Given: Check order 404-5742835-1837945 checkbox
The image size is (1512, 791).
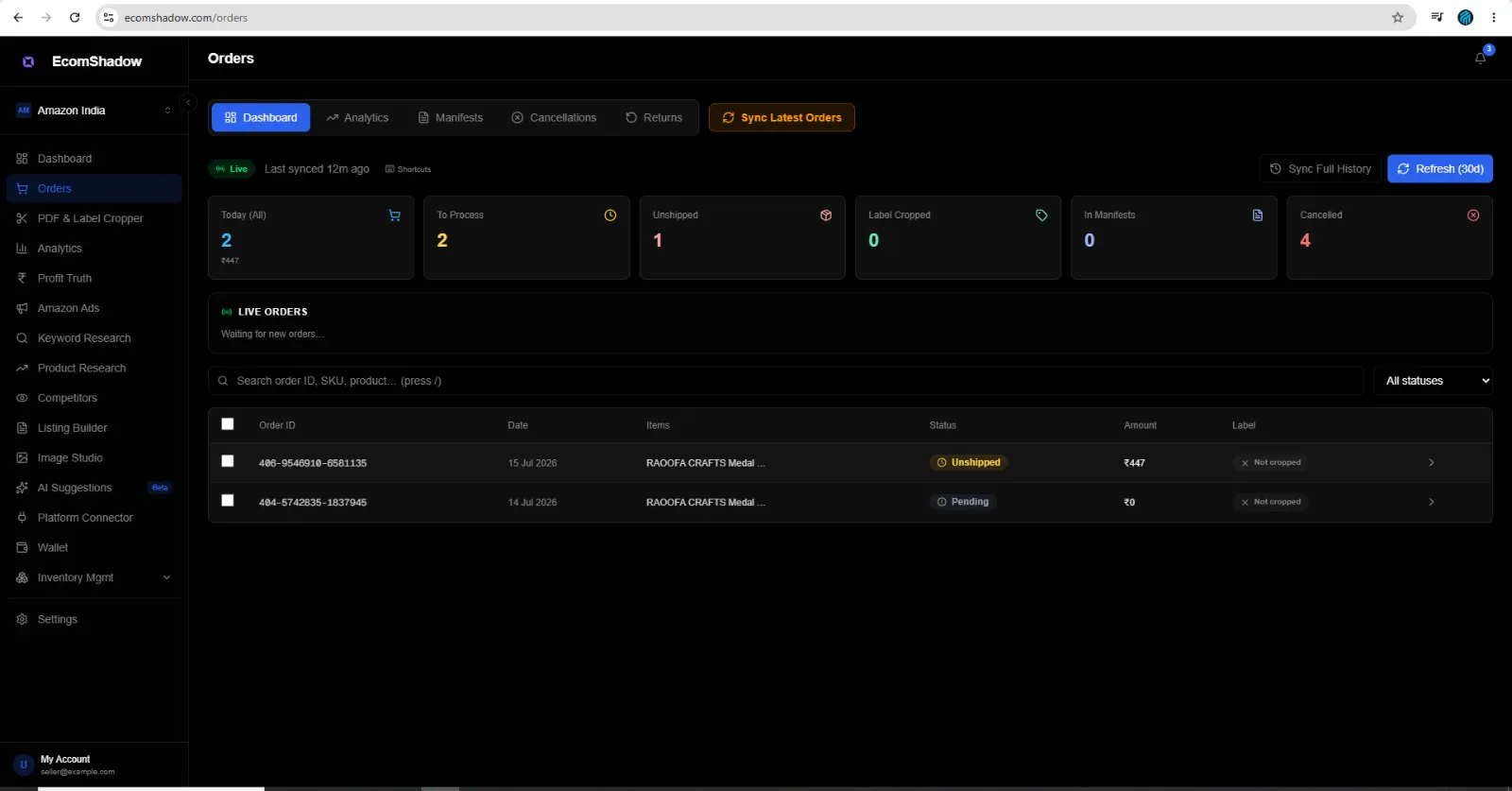Looking at the screenshot, I should (x=228, y=500).
